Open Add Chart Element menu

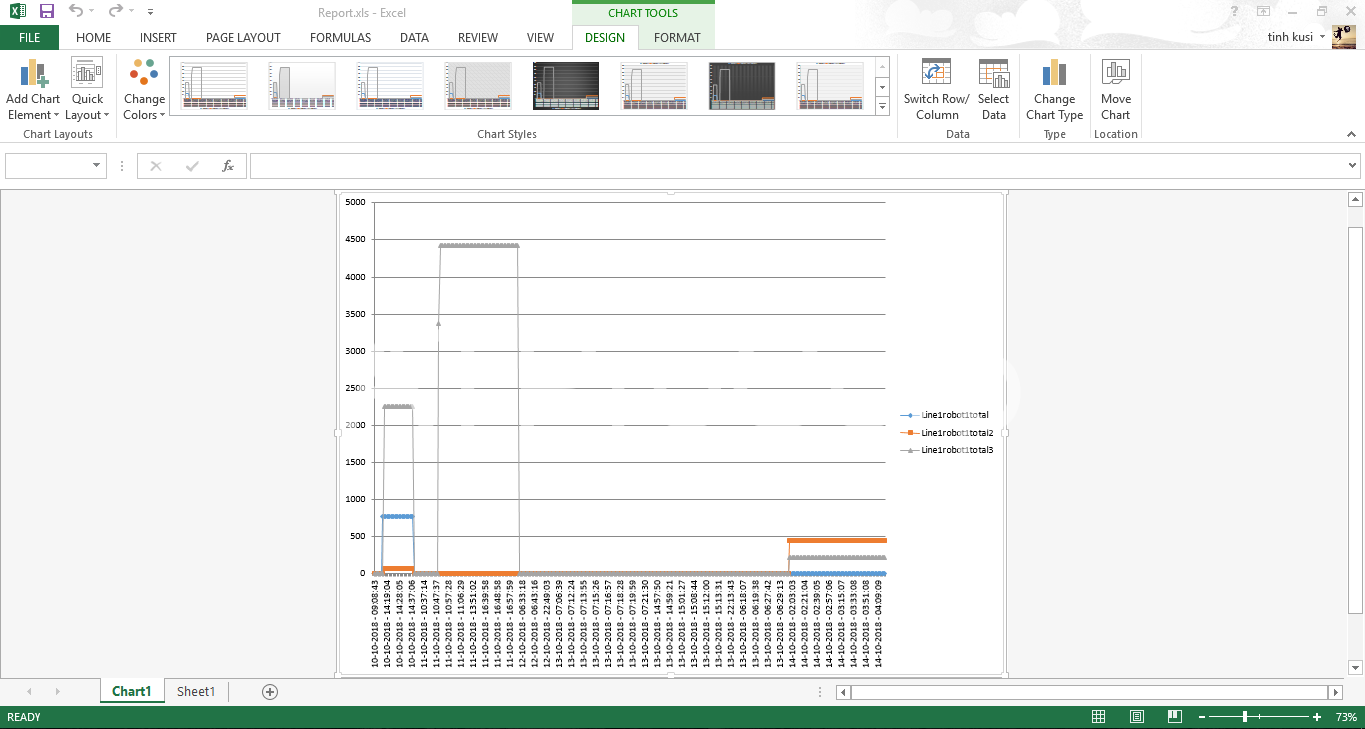pyautogui.click(x=33, y=90)
